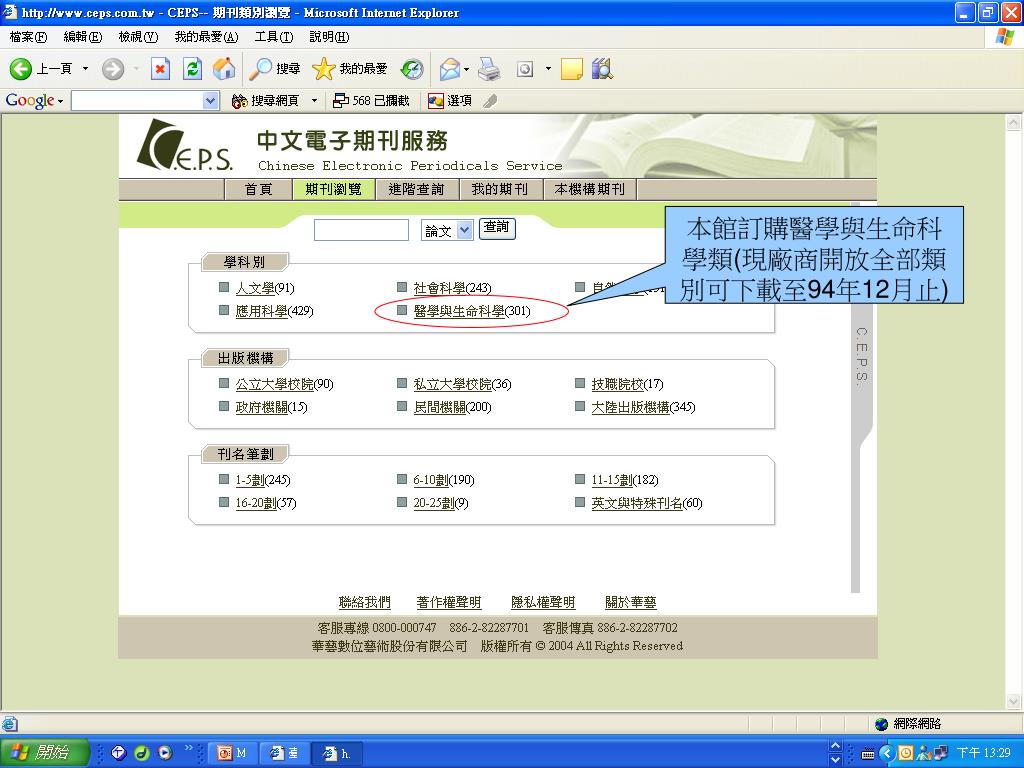Viewport: 1024px width, 768px height.
Task: Expand the Google search box dropdown
Action: (210, 101)
